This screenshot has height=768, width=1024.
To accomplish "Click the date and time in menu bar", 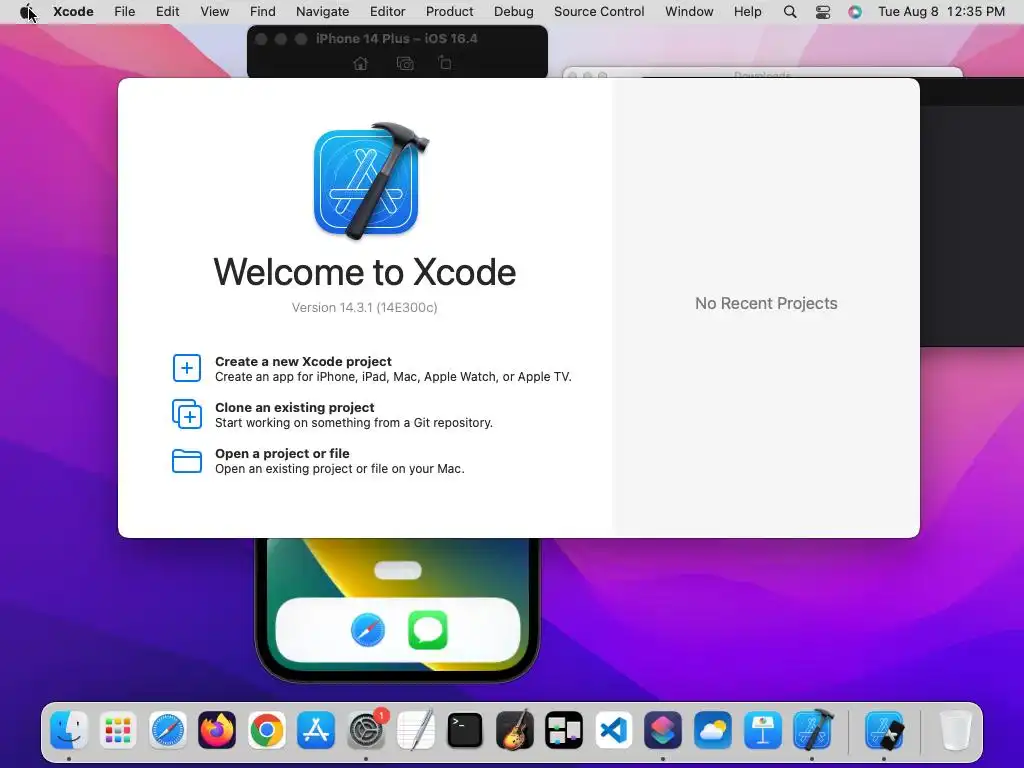I will pos(941,12).
